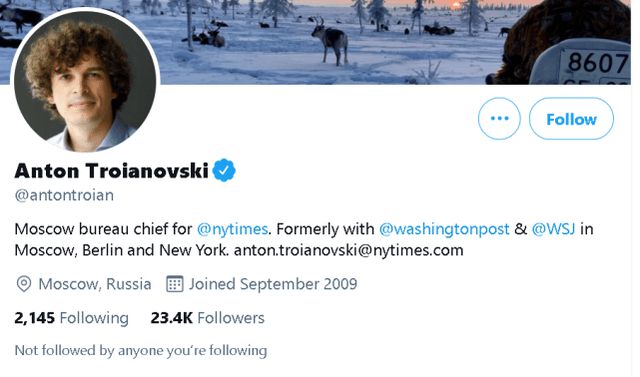View the 23.4K Followers list
640x377 pixels.
tap(207, 318)
